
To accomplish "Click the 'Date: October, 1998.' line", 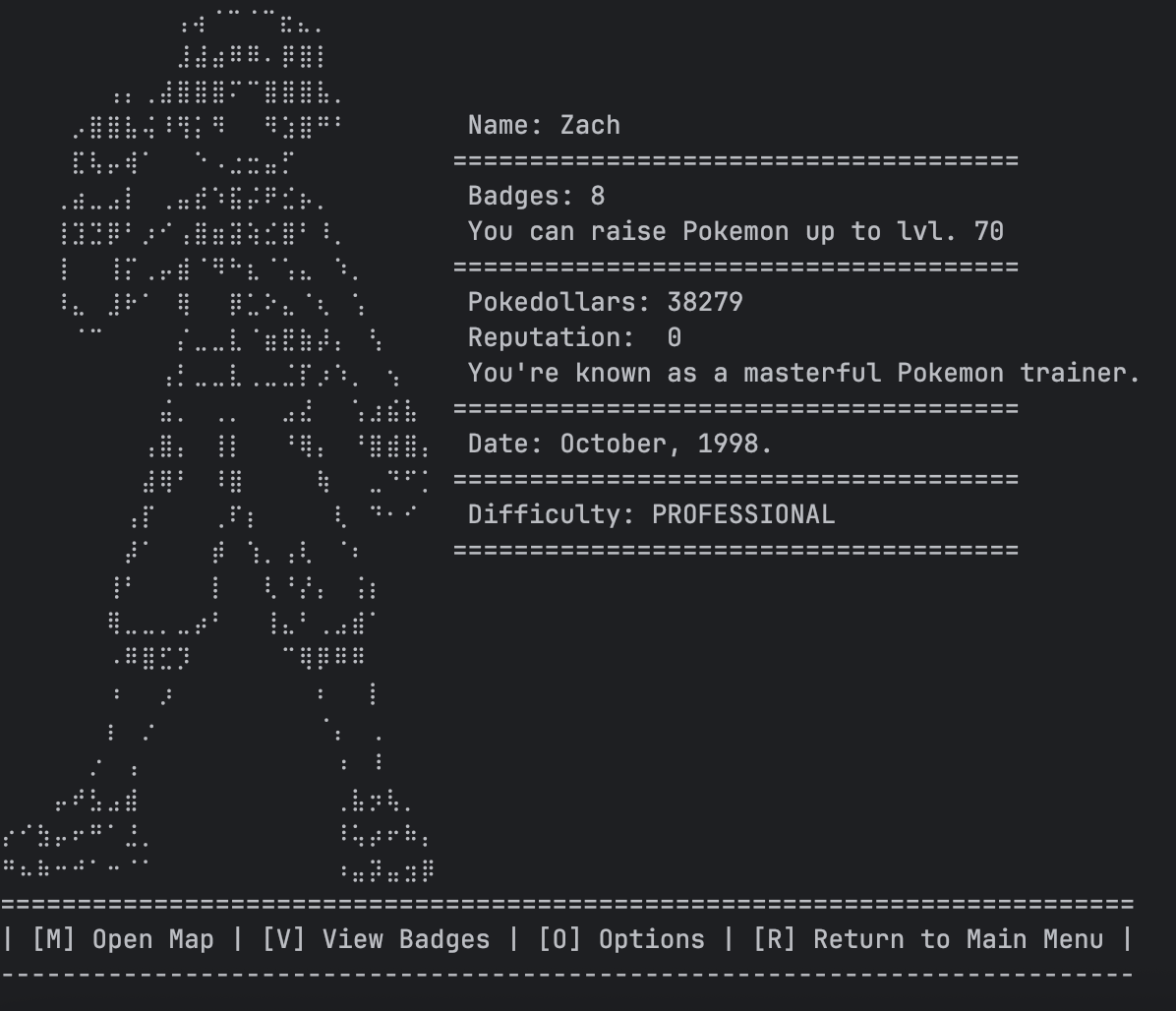I will [620, 444].
